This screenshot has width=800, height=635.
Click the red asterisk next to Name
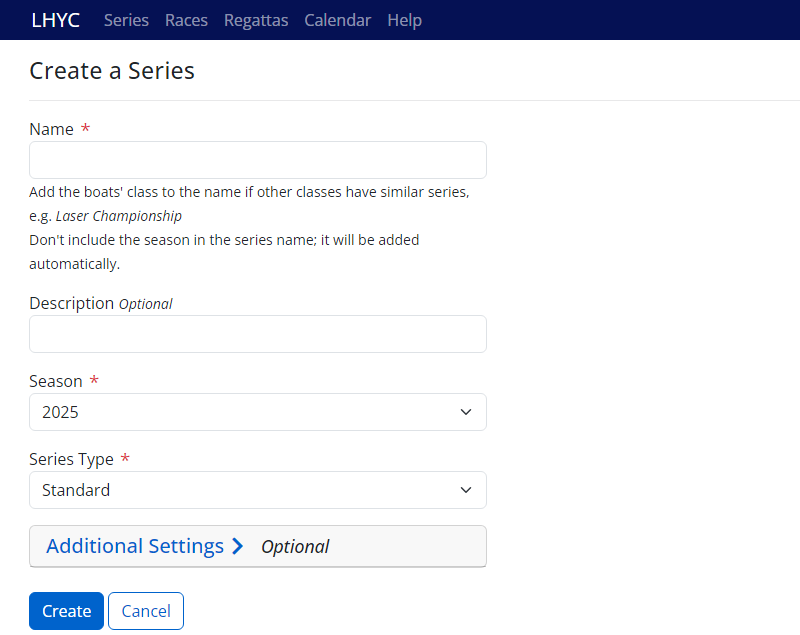(85, 128)
